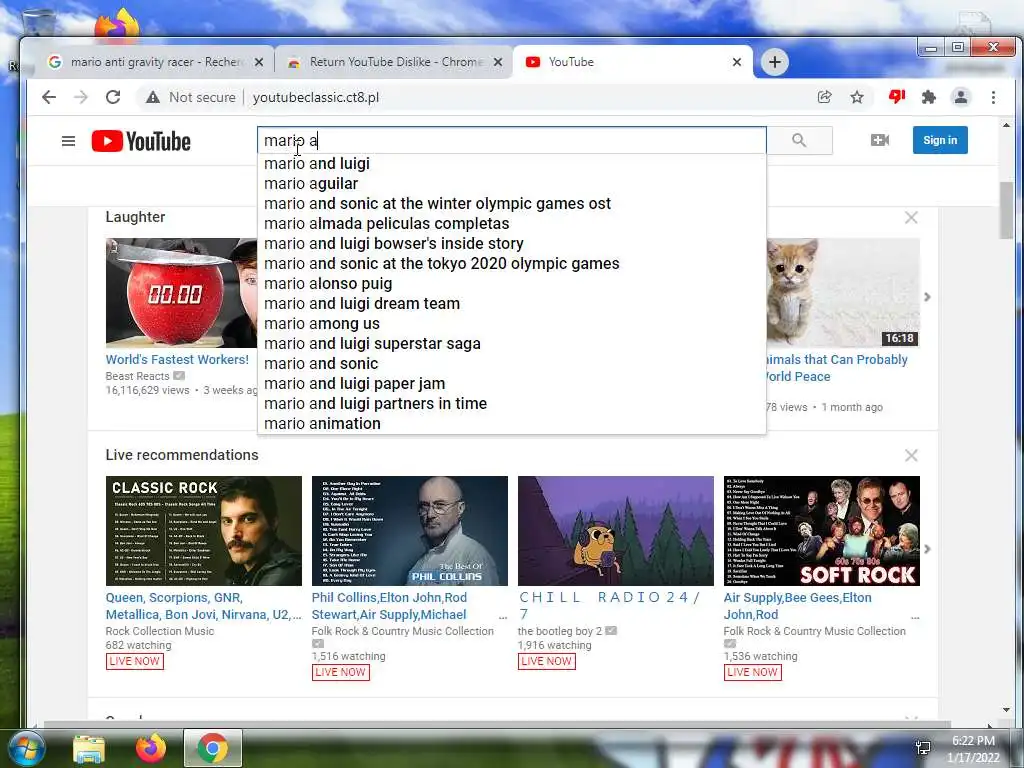Pick mario and luigi partners in time
This screenshot has height=768, width=1024.
point(511,404)
